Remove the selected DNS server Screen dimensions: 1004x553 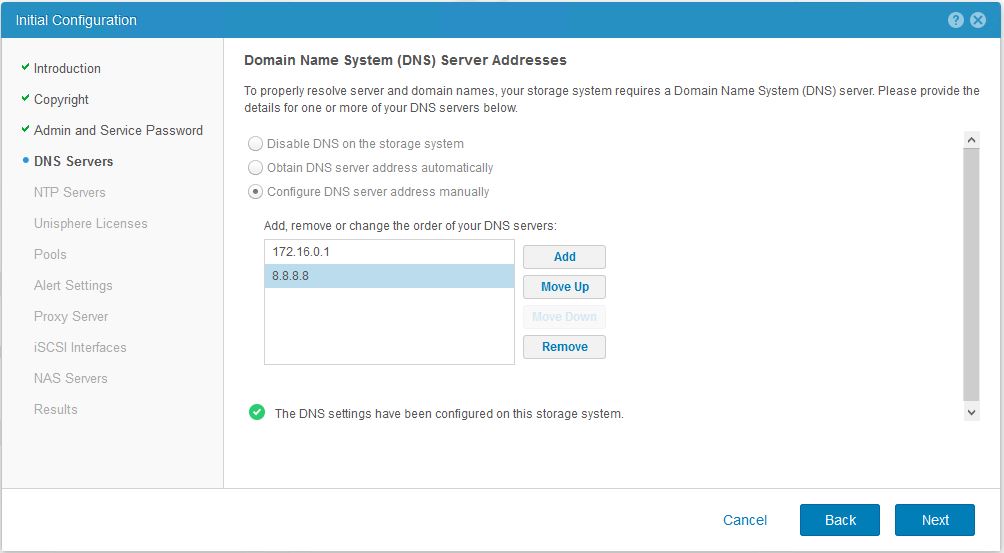[564, 347]
